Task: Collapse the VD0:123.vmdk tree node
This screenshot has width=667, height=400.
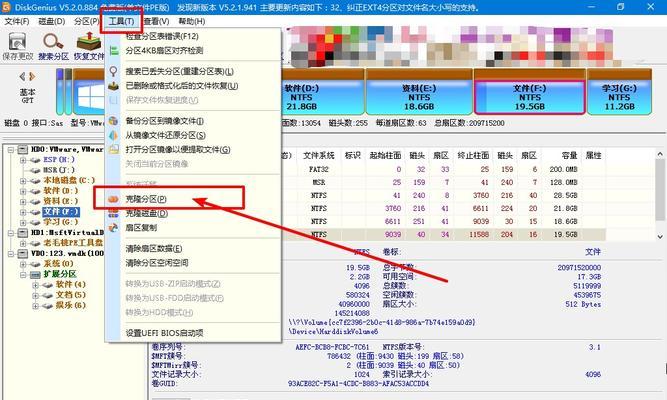Action: pos(11,254)
